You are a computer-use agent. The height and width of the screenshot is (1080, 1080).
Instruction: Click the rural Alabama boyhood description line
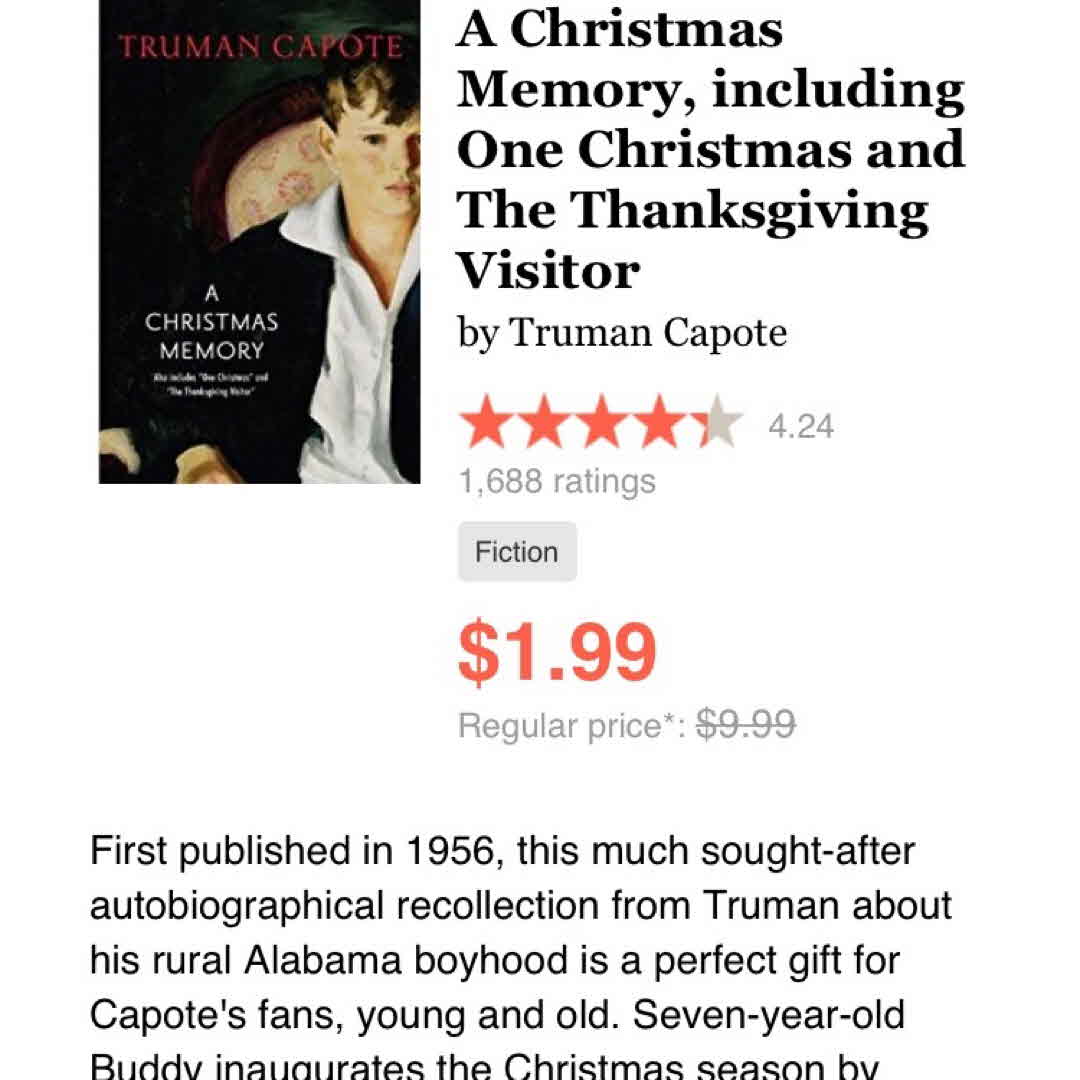[495, 960]
